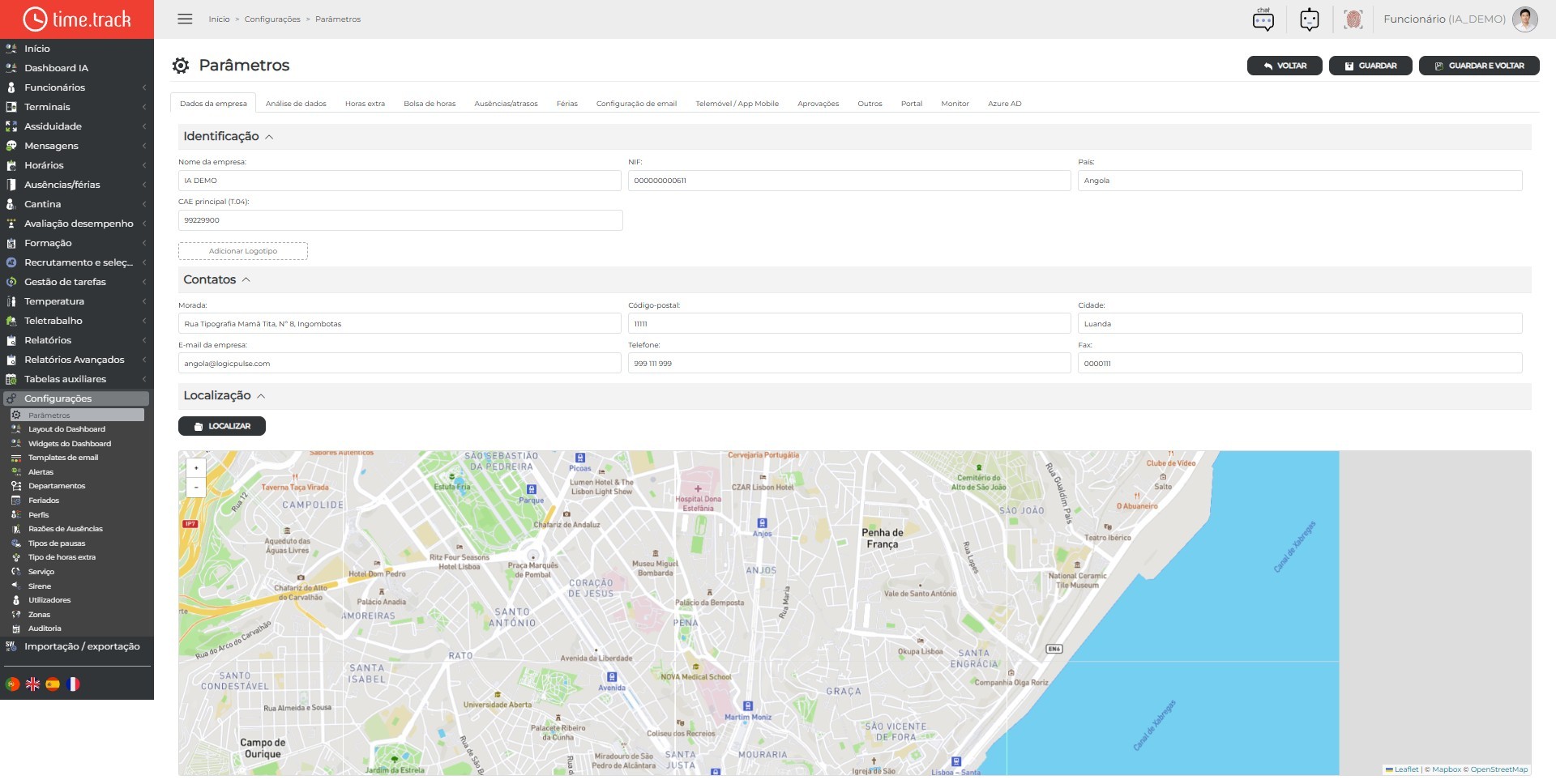
Task: Open Configuração de email tab
Action: click(x=636, y=104)
